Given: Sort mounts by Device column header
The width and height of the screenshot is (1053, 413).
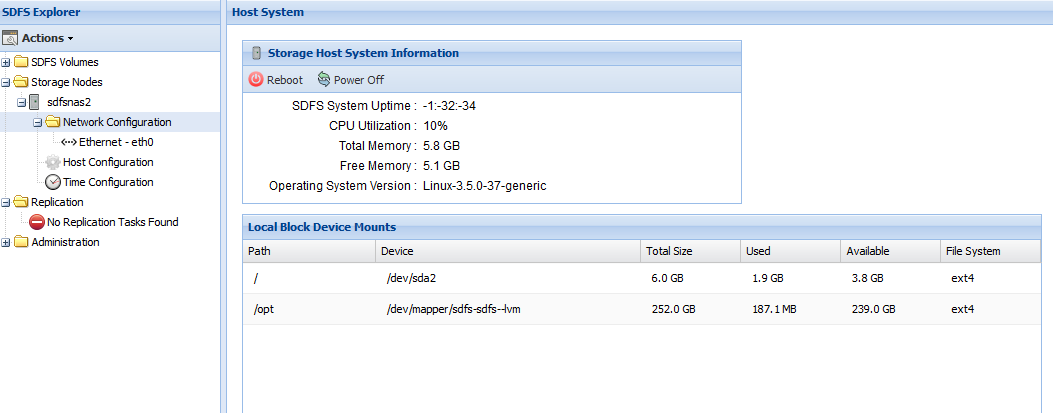Looking at the screenshot, I should coord(397,251).
